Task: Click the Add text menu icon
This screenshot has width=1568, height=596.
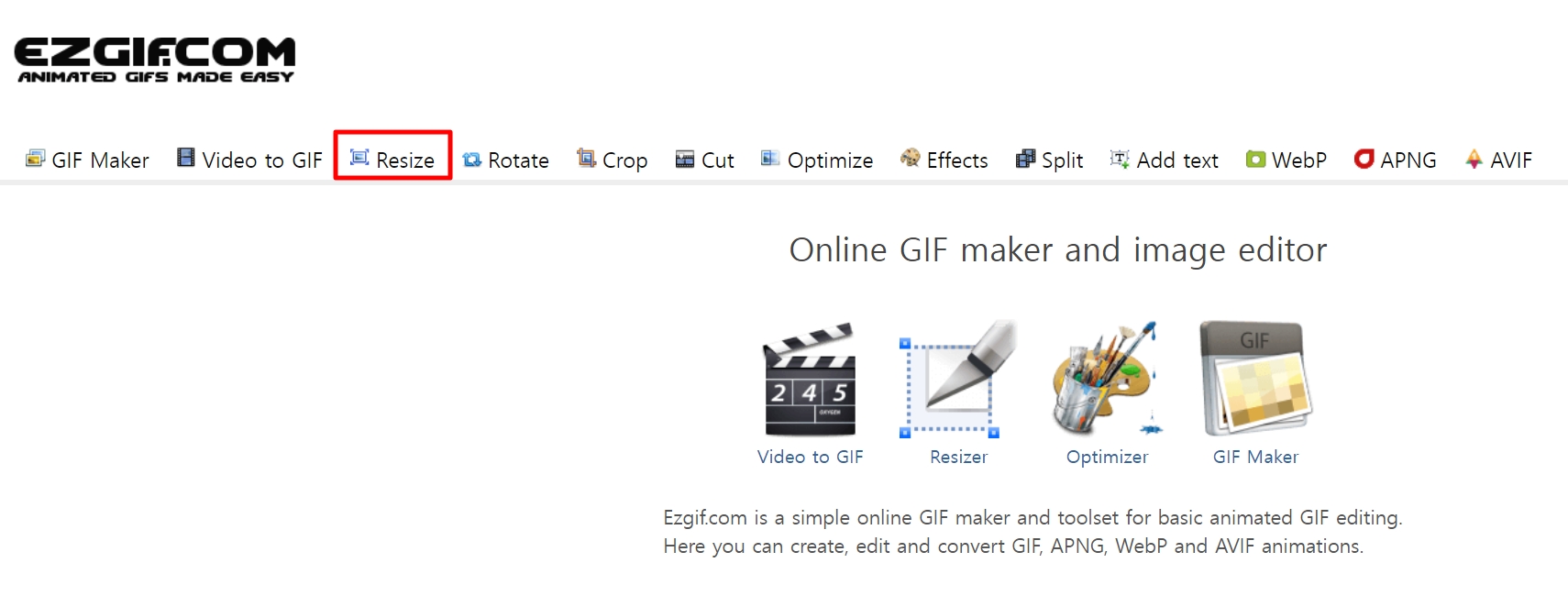Action: coord(1120,159)
